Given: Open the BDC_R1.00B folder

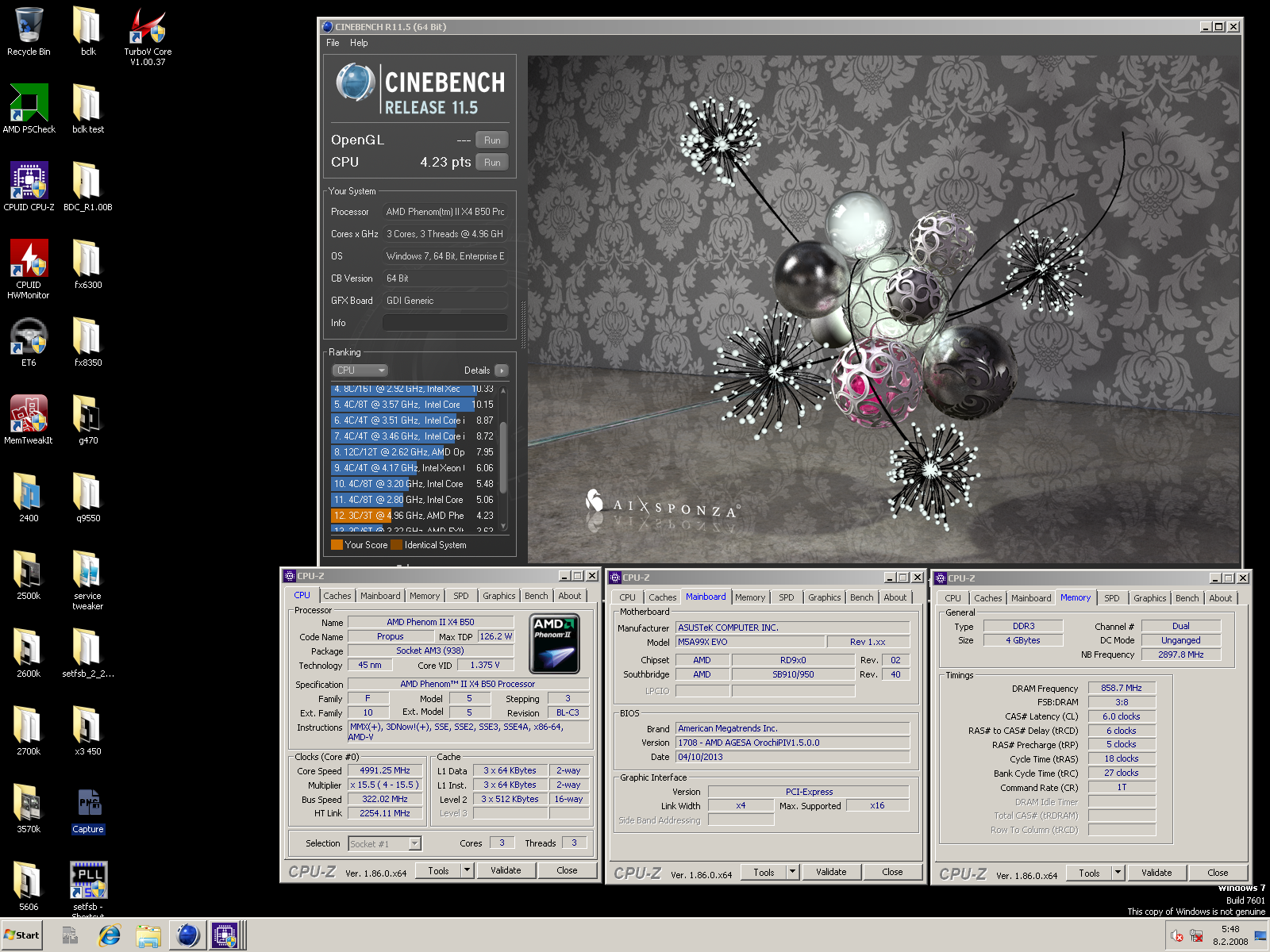Looking at the screenshot, I should (88, 186).
